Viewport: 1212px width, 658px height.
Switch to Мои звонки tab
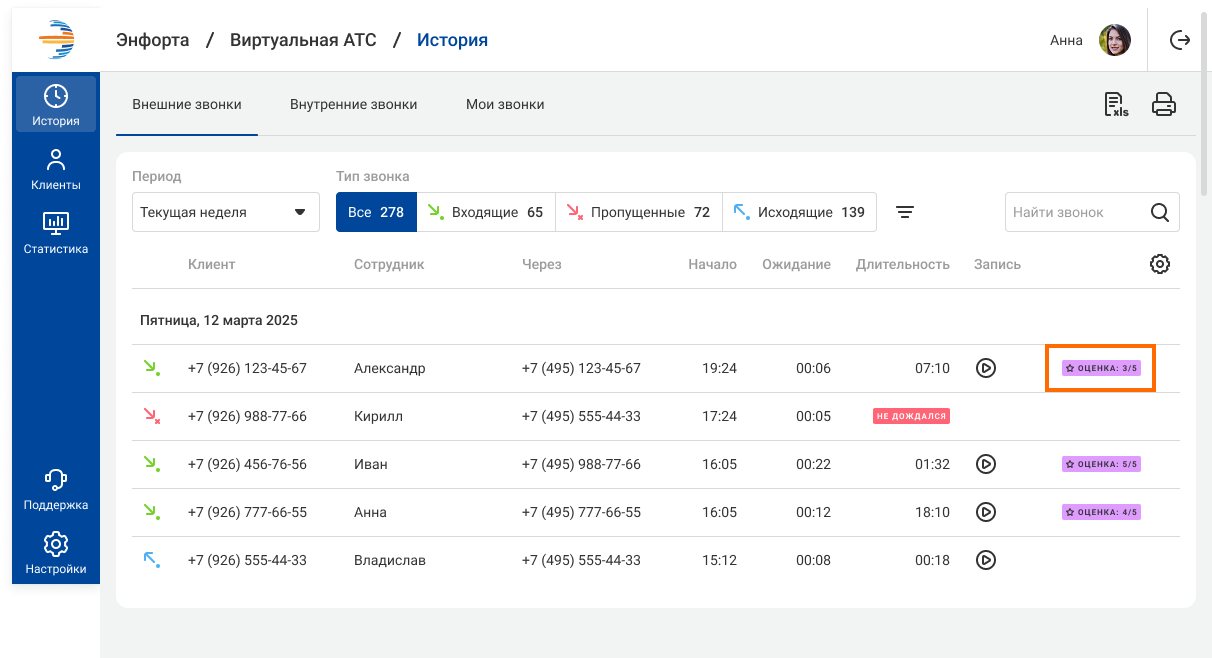[505, 104]
